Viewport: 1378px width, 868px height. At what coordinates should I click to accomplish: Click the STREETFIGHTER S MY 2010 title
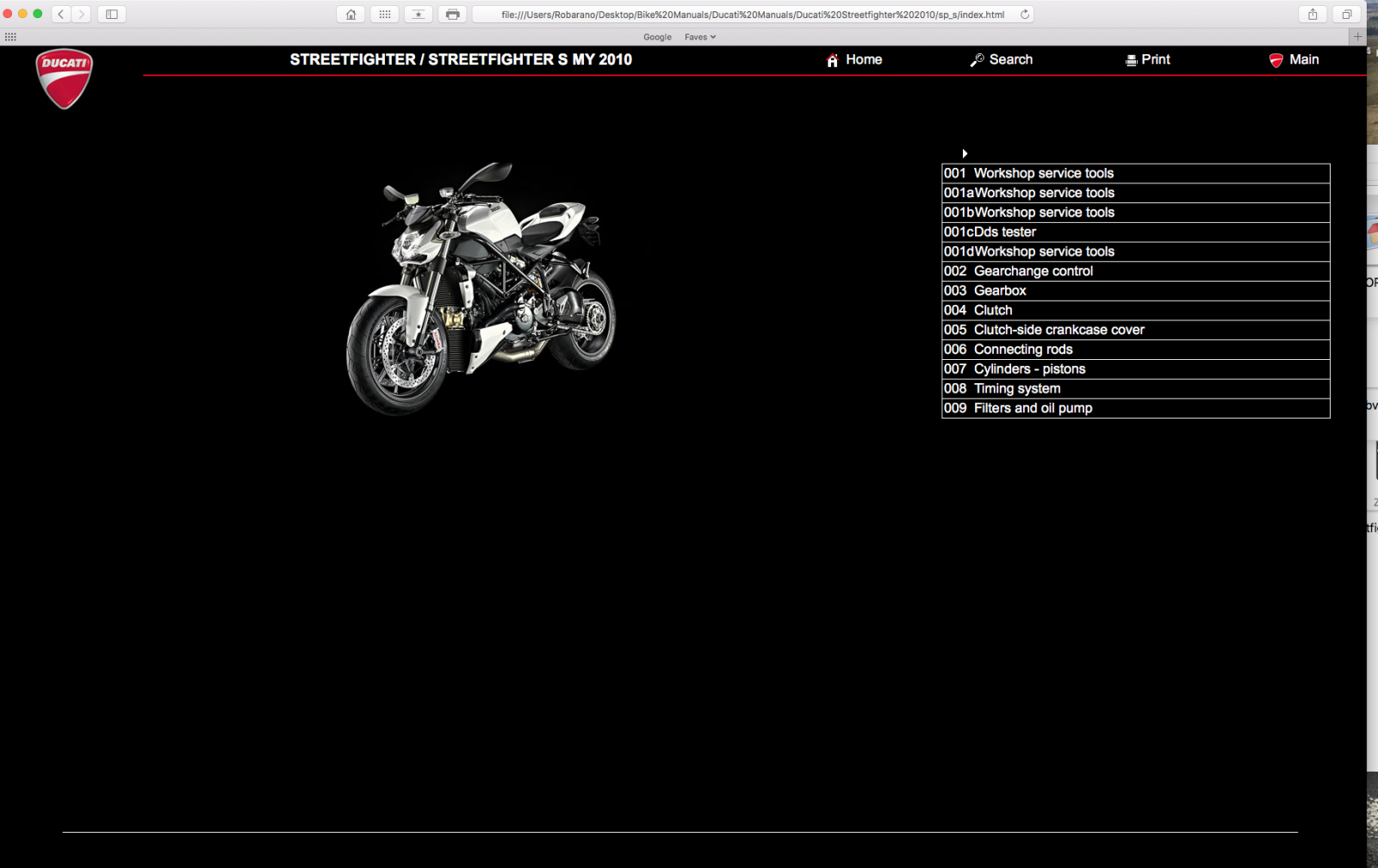[461, 59]
